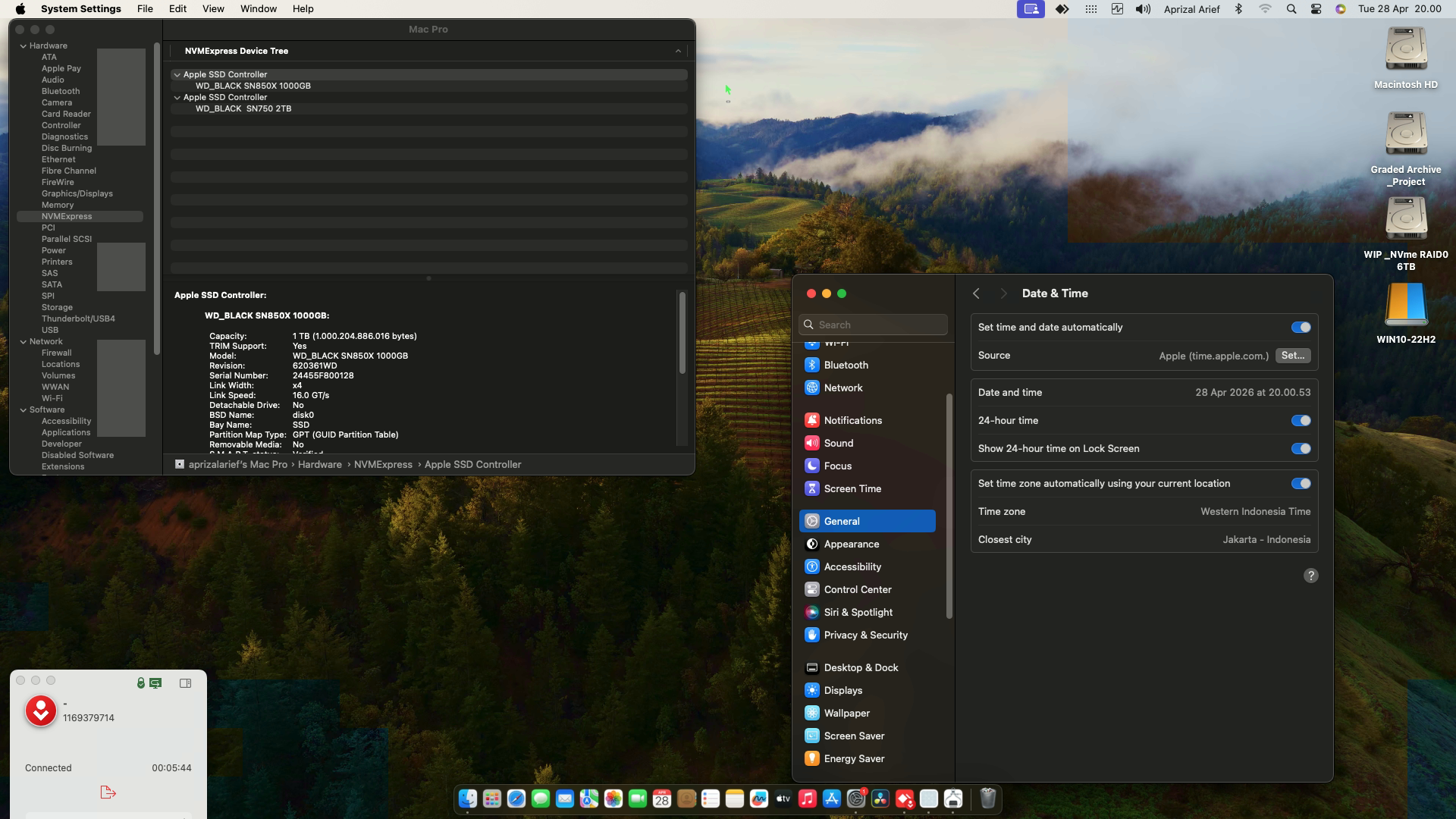Viewport: 1456px width, 819px height.
Task: Collapse the NVMExpress Device Tree header chevron
Action: [678, 52]
